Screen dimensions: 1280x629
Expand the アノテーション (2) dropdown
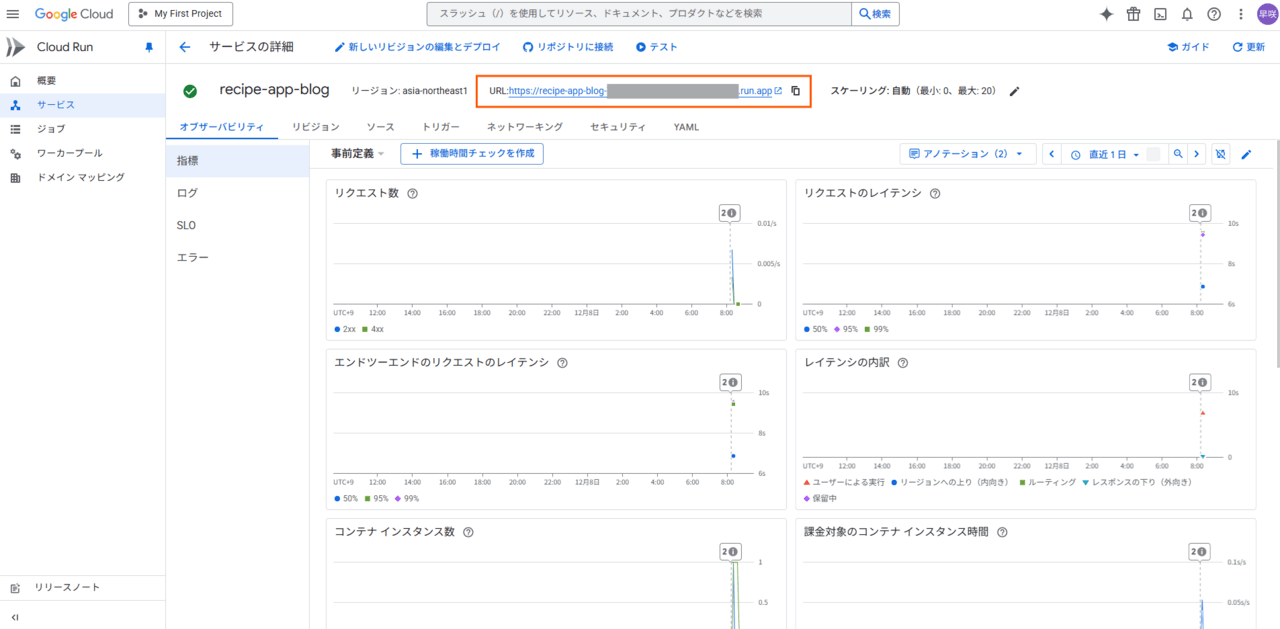[967, 154]
